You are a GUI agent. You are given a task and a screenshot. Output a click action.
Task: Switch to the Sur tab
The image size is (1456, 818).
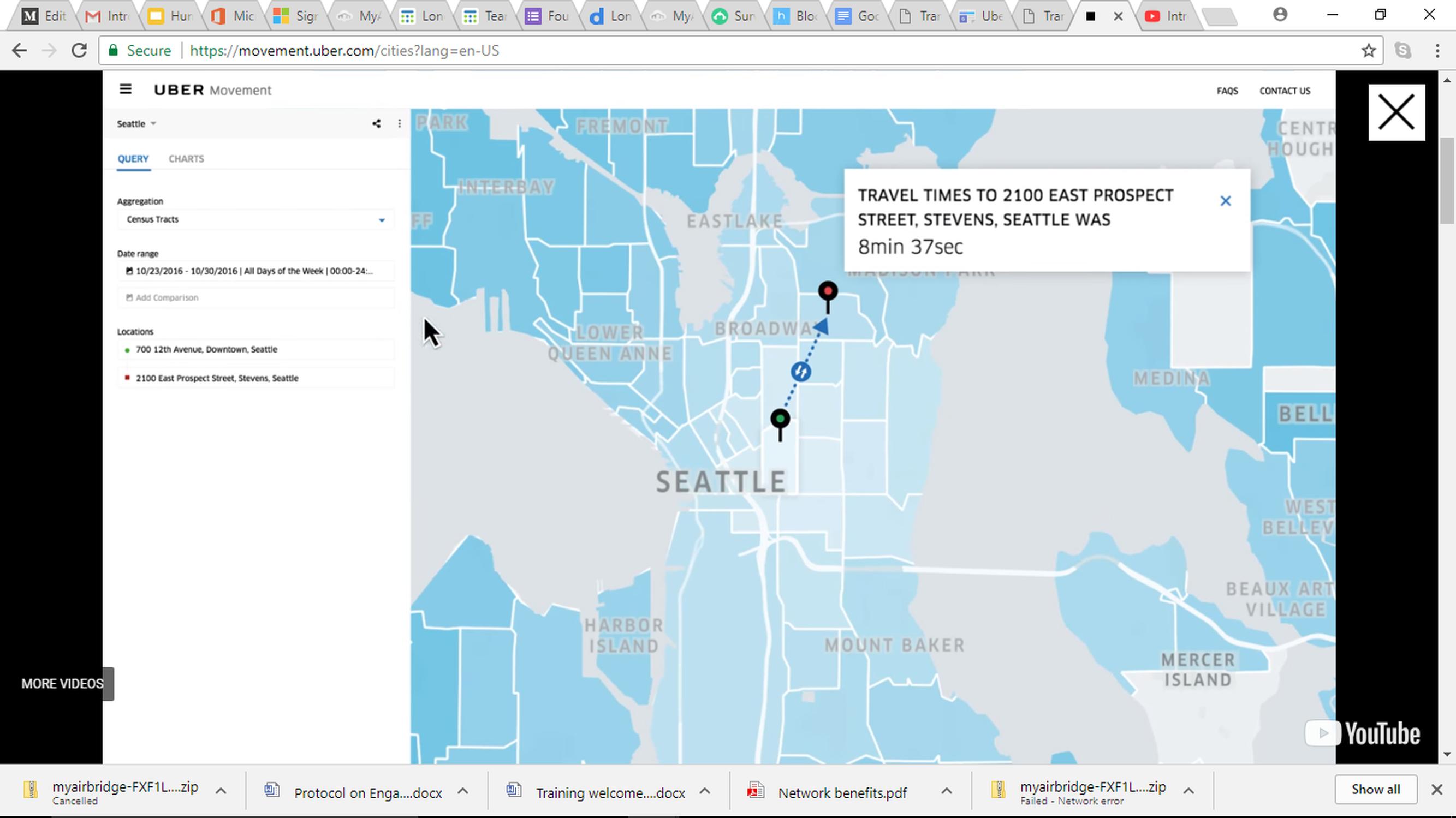734,16
